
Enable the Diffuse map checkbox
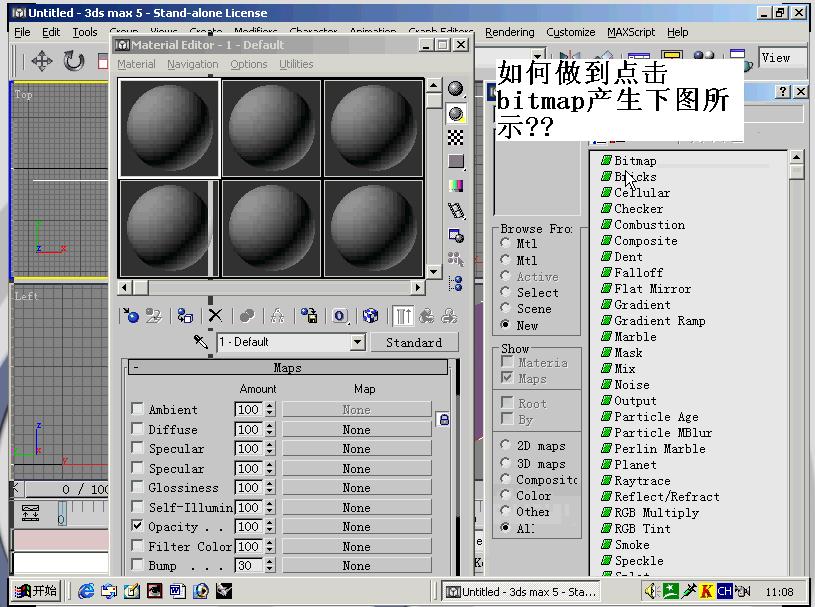(x=137, y=428)
